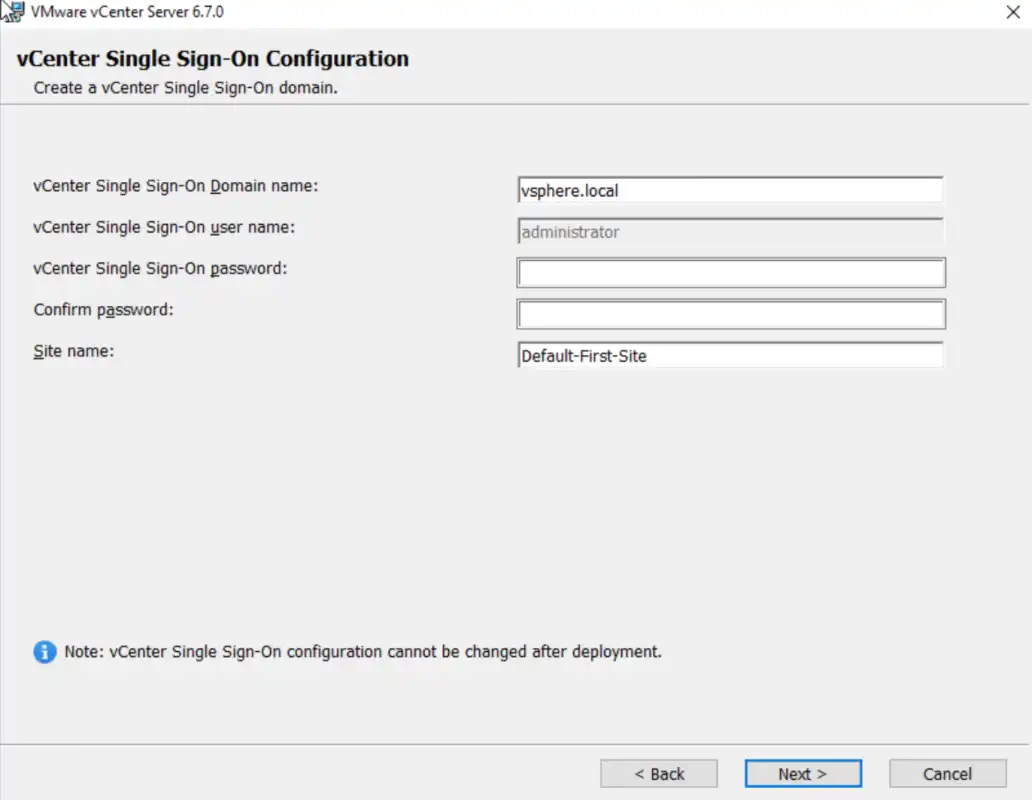Click the 'Site name:' label
Viewport: 1032px width, 800px height.
pyautogui.click(x=74, y=351)
